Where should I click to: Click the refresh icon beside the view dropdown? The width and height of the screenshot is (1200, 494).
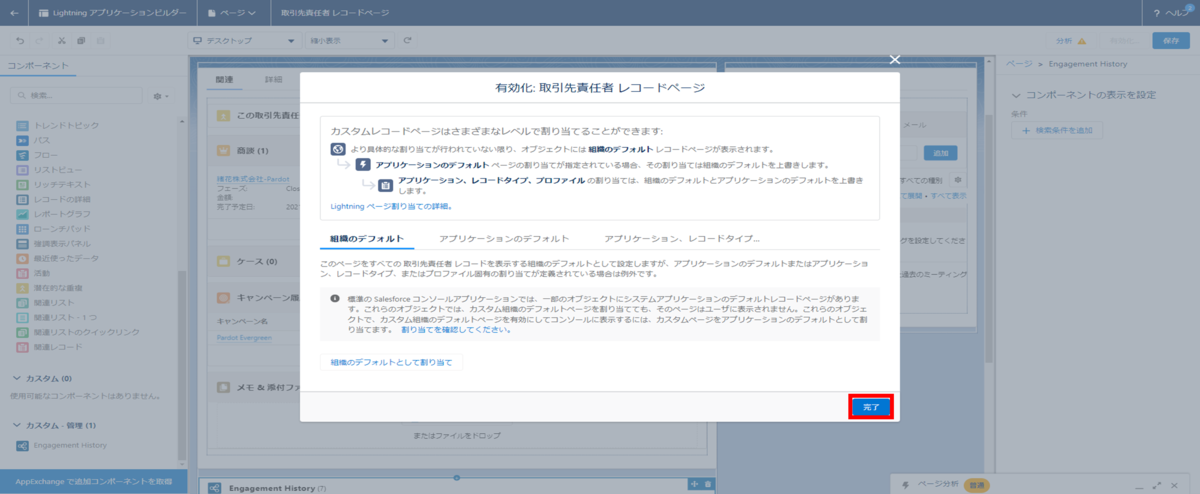pos(407,40)
